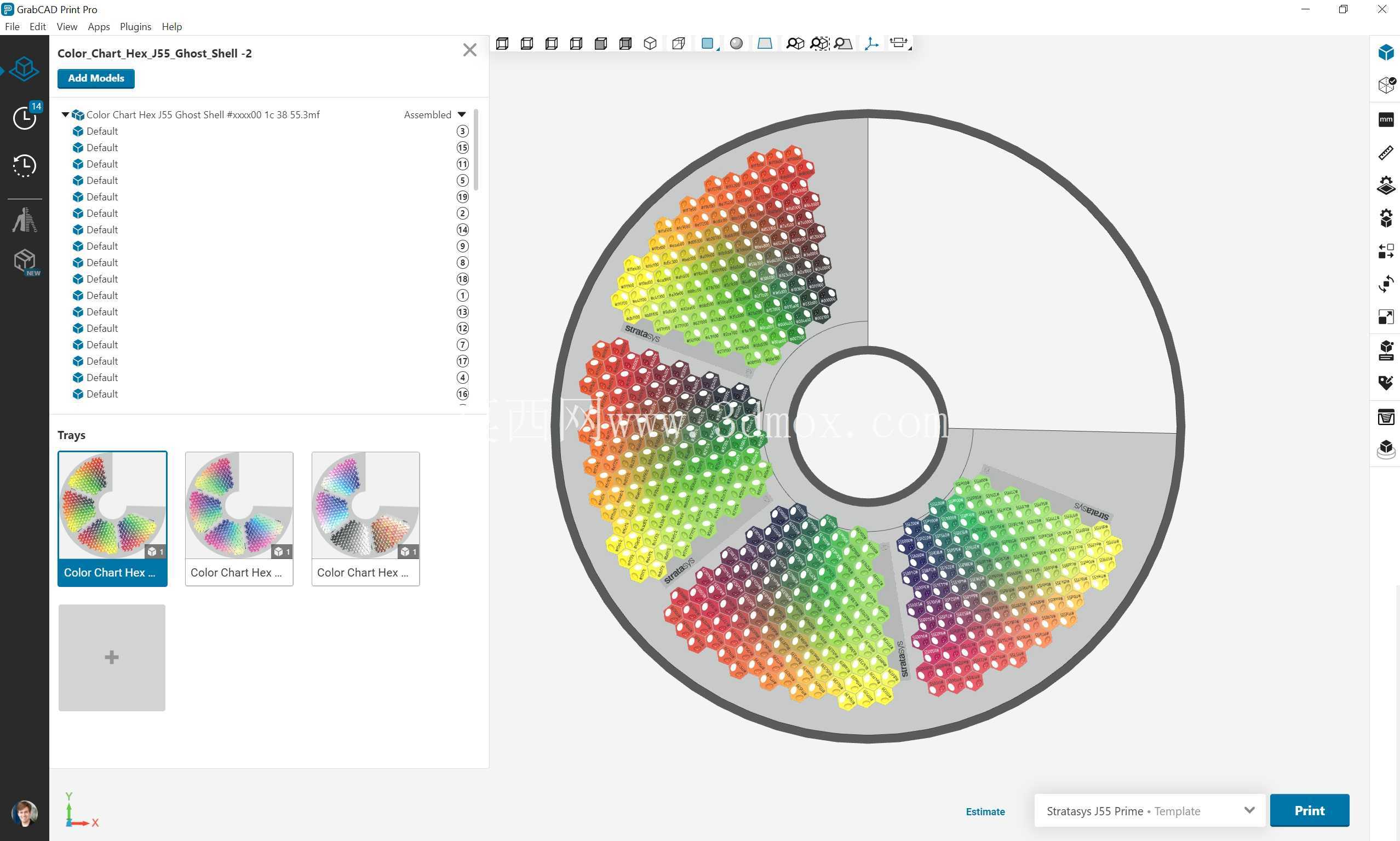Open the slice preview icon
This screenshot has height=841, width=1400.
coord(1386,418)
